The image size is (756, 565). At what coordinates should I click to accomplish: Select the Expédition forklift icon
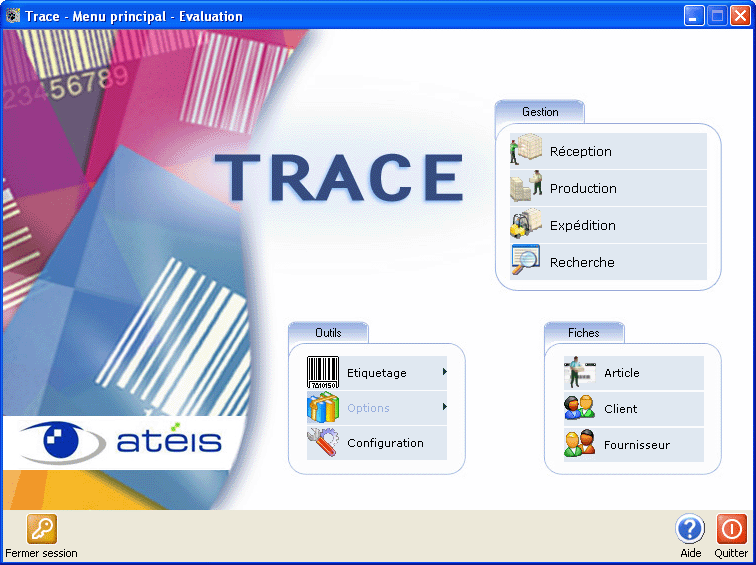pos(526,225)
